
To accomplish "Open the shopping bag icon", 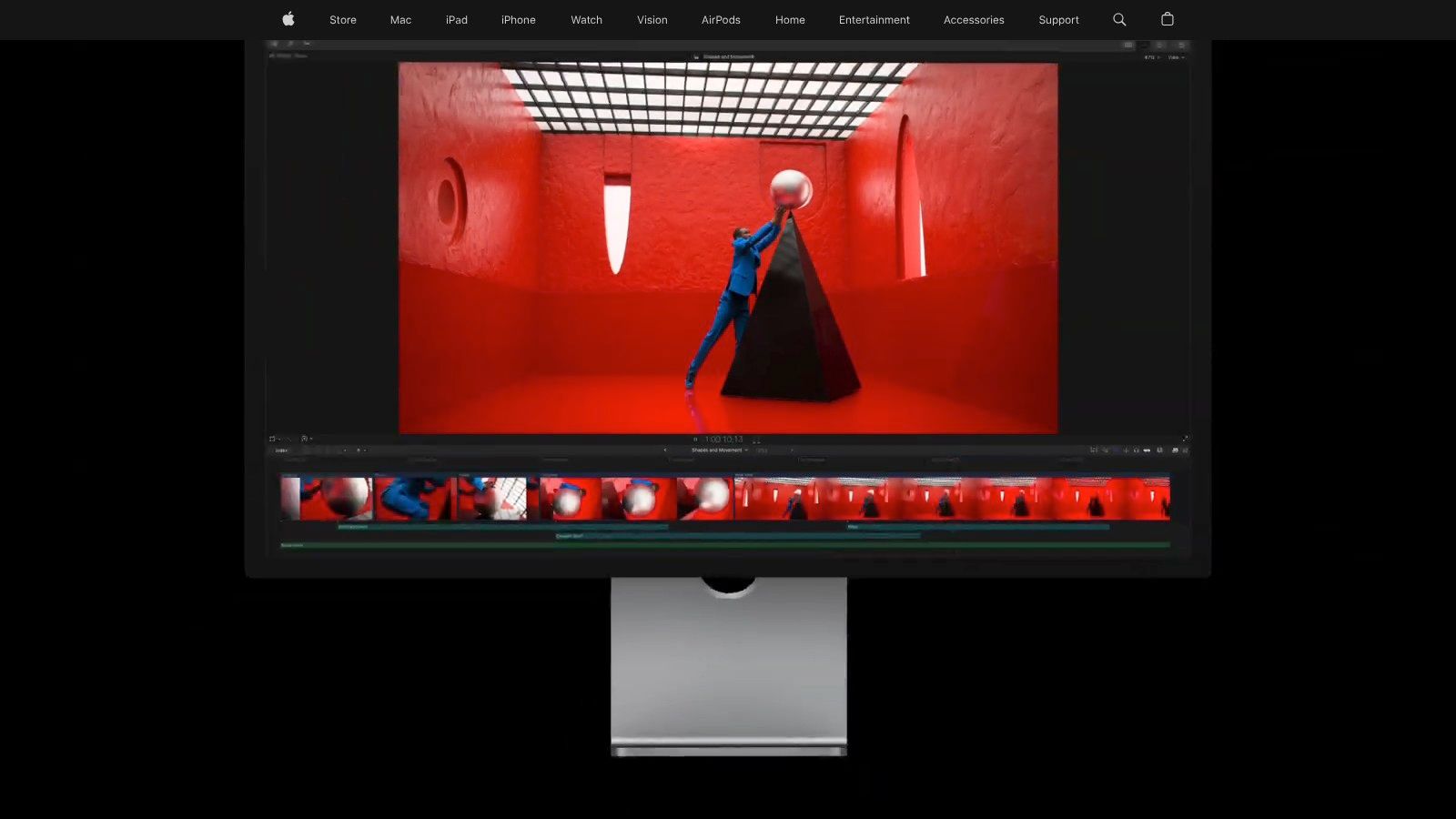I will pyautogui.click(x=1168, y=19).
